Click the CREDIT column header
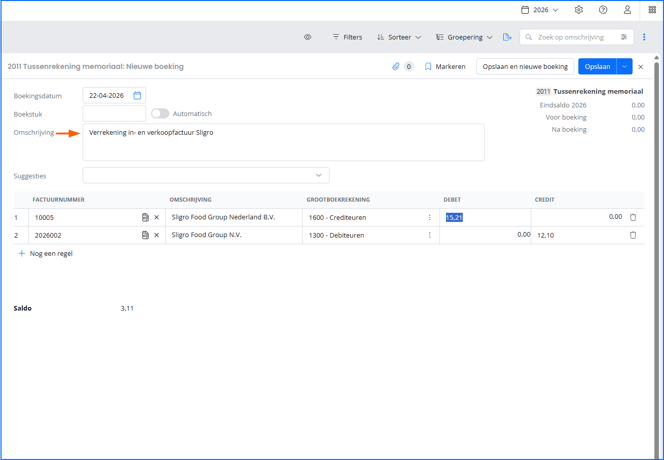664x460 pixels. [544, 200]
